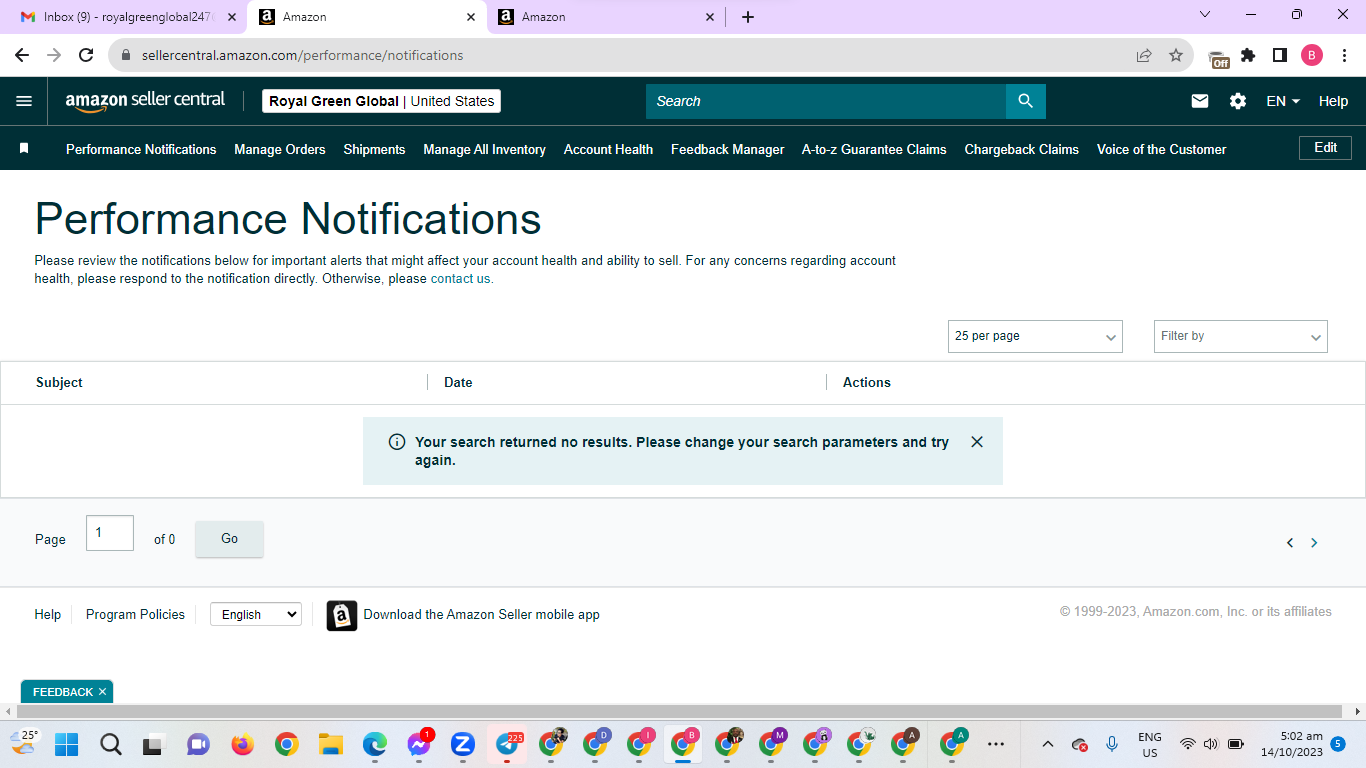
Task: Open Voice of the Customer
Action: (1161, 149)
